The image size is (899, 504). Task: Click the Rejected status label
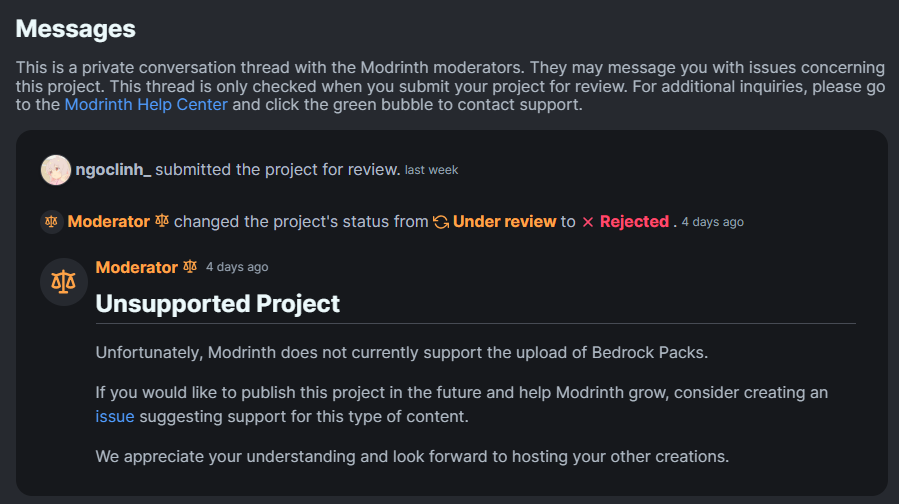[x=634, y=222]
